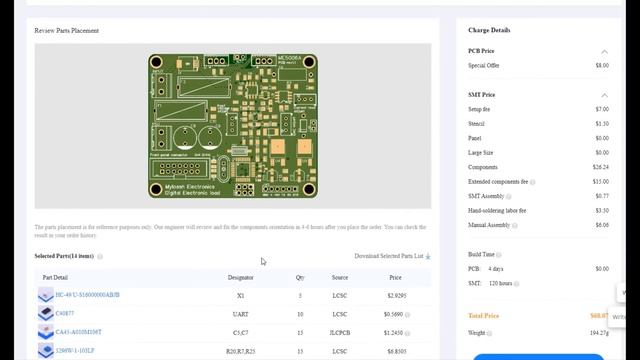Click info icon beside $0.5690 price
This screenshot has width=640, height=360.
click(407, 315)
